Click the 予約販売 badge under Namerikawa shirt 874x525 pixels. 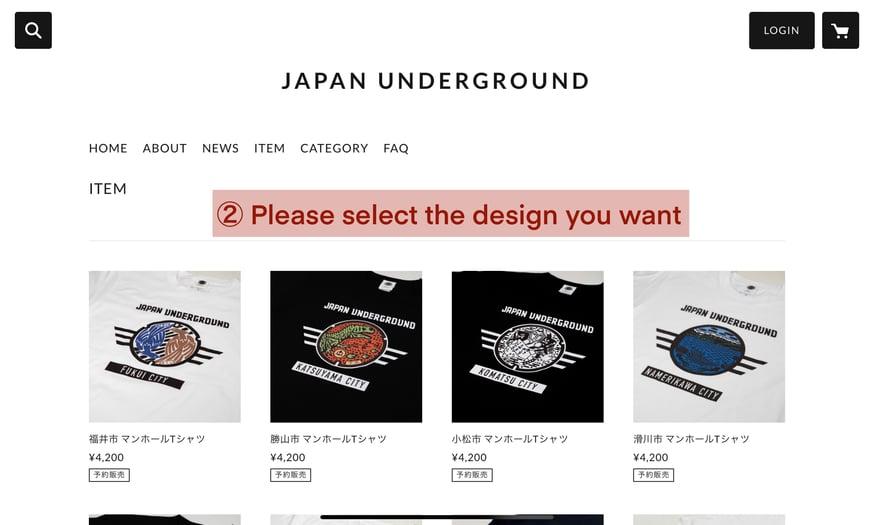pos(653,475)
